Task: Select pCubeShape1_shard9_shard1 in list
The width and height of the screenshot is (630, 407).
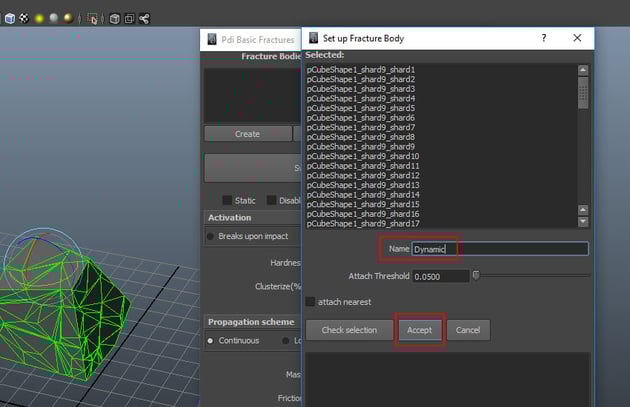Action: tap(361, 70)
